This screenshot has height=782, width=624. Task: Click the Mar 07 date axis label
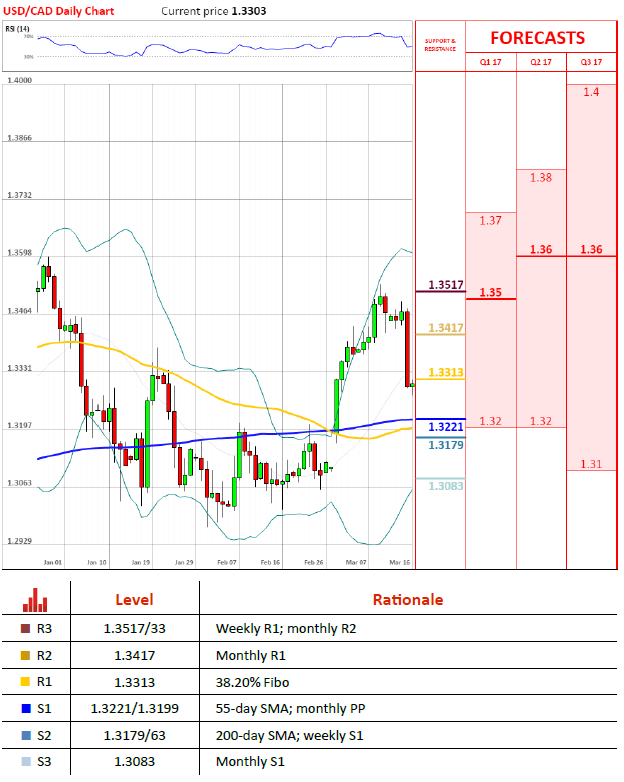click(356, 562)
